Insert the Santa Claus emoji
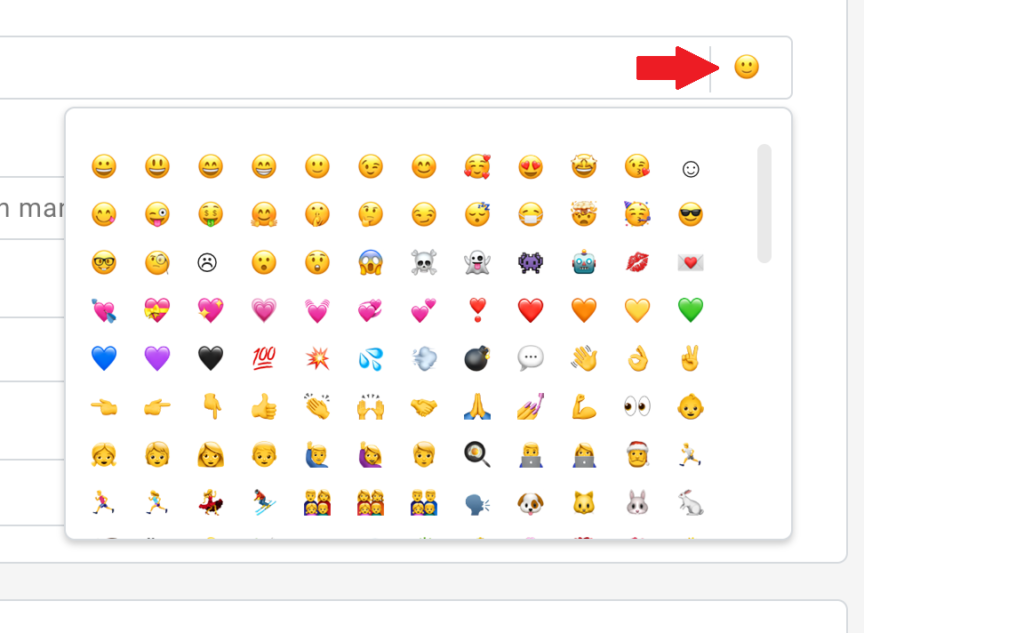The image size is (1024, 633). [637, 455]
